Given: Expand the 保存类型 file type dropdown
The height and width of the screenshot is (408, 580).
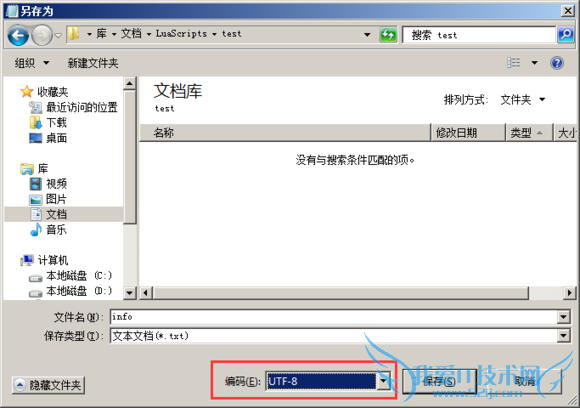Looking at the screenshot, I should [x=563, y=336].
